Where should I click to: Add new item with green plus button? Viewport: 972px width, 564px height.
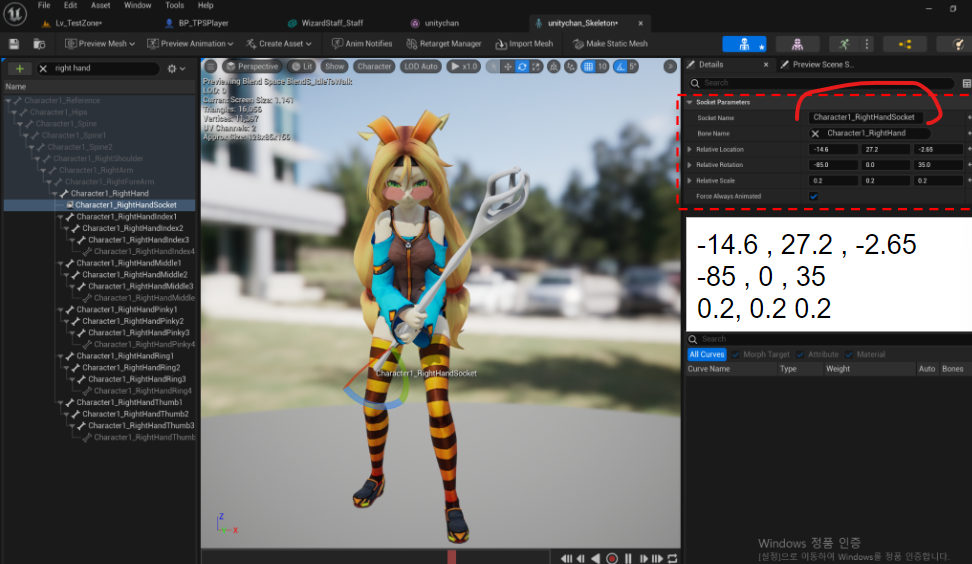point(19,68)
